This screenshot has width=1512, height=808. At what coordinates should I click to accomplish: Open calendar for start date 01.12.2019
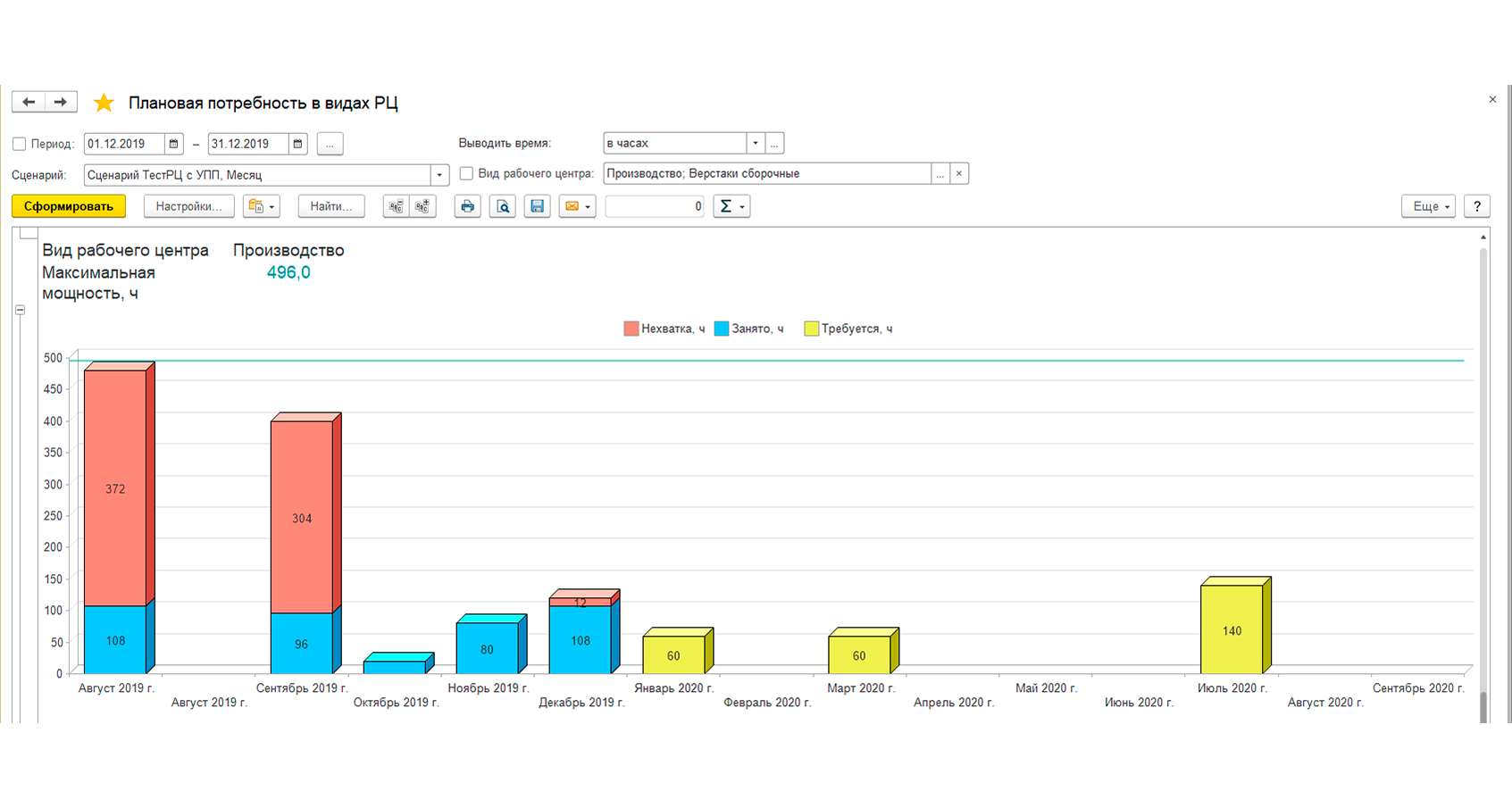click(x=173, y=144)
